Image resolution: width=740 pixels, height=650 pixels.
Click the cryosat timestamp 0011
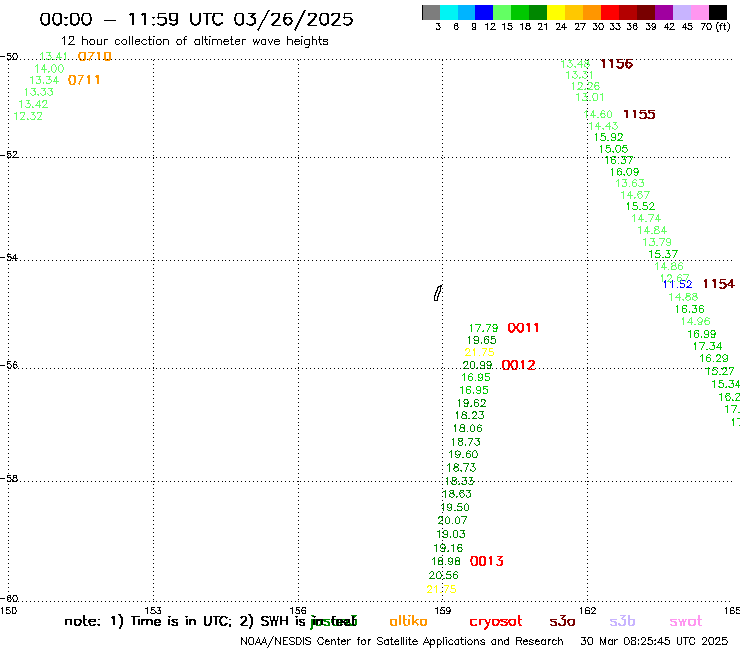click(523, 328)
